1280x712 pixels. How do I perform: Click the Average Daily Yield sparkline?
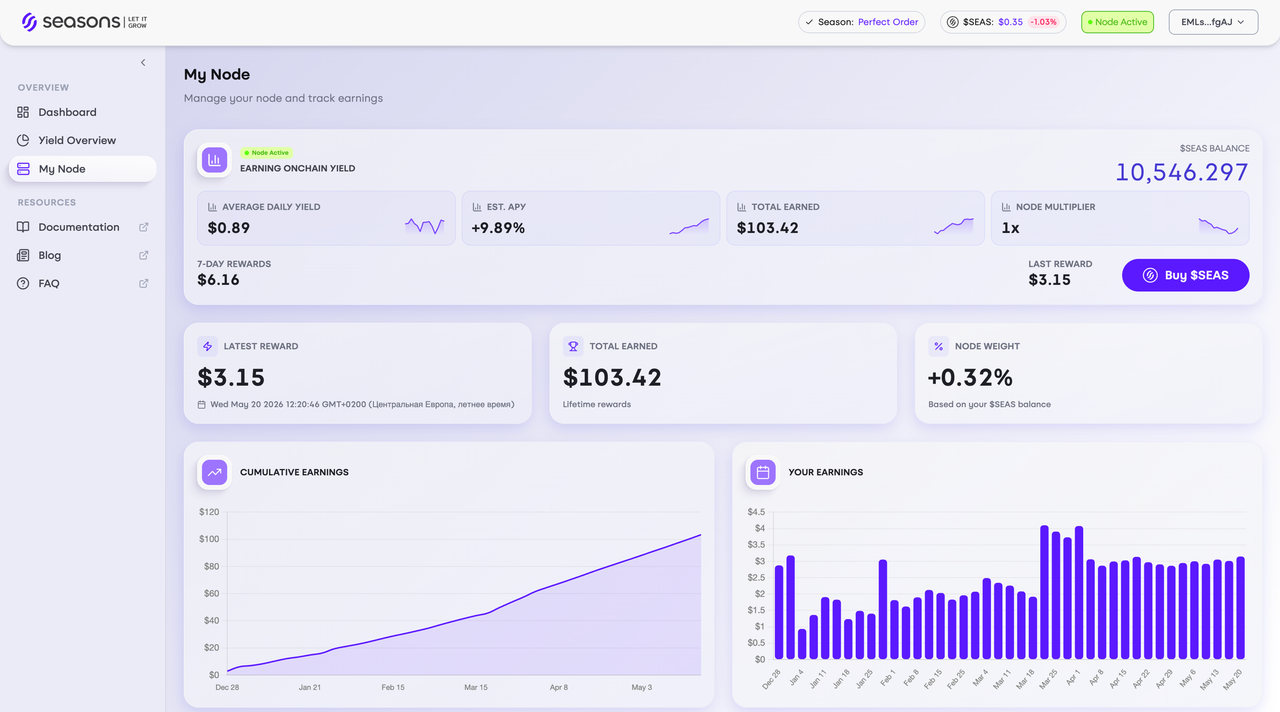tap(425, 227)
